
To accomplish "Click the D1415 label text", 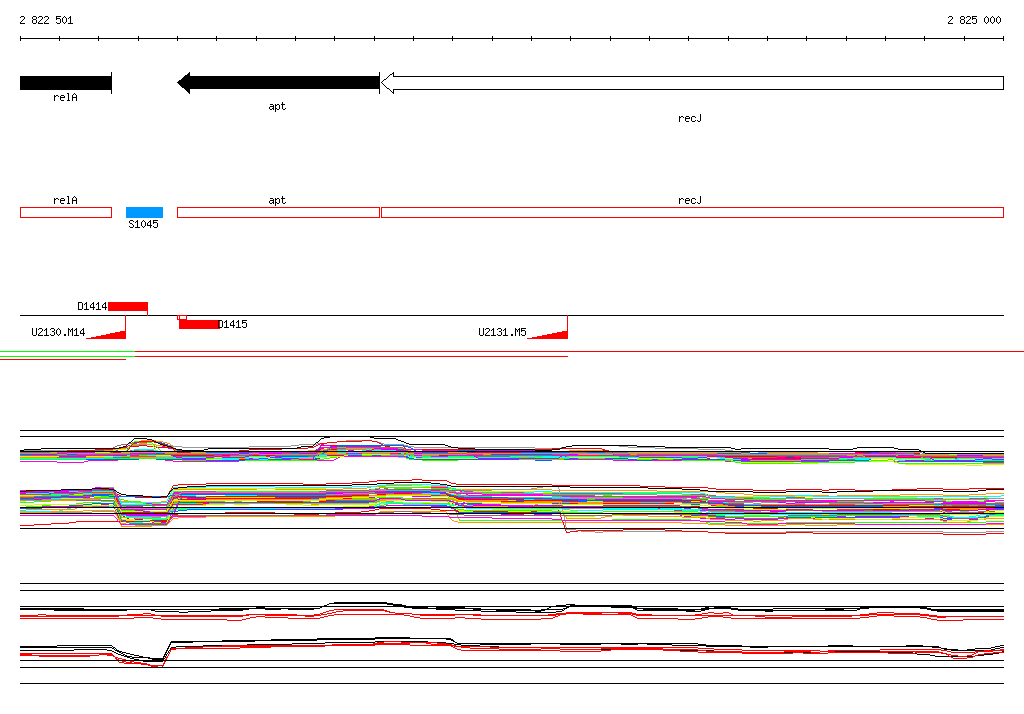I will click(232, 324).
